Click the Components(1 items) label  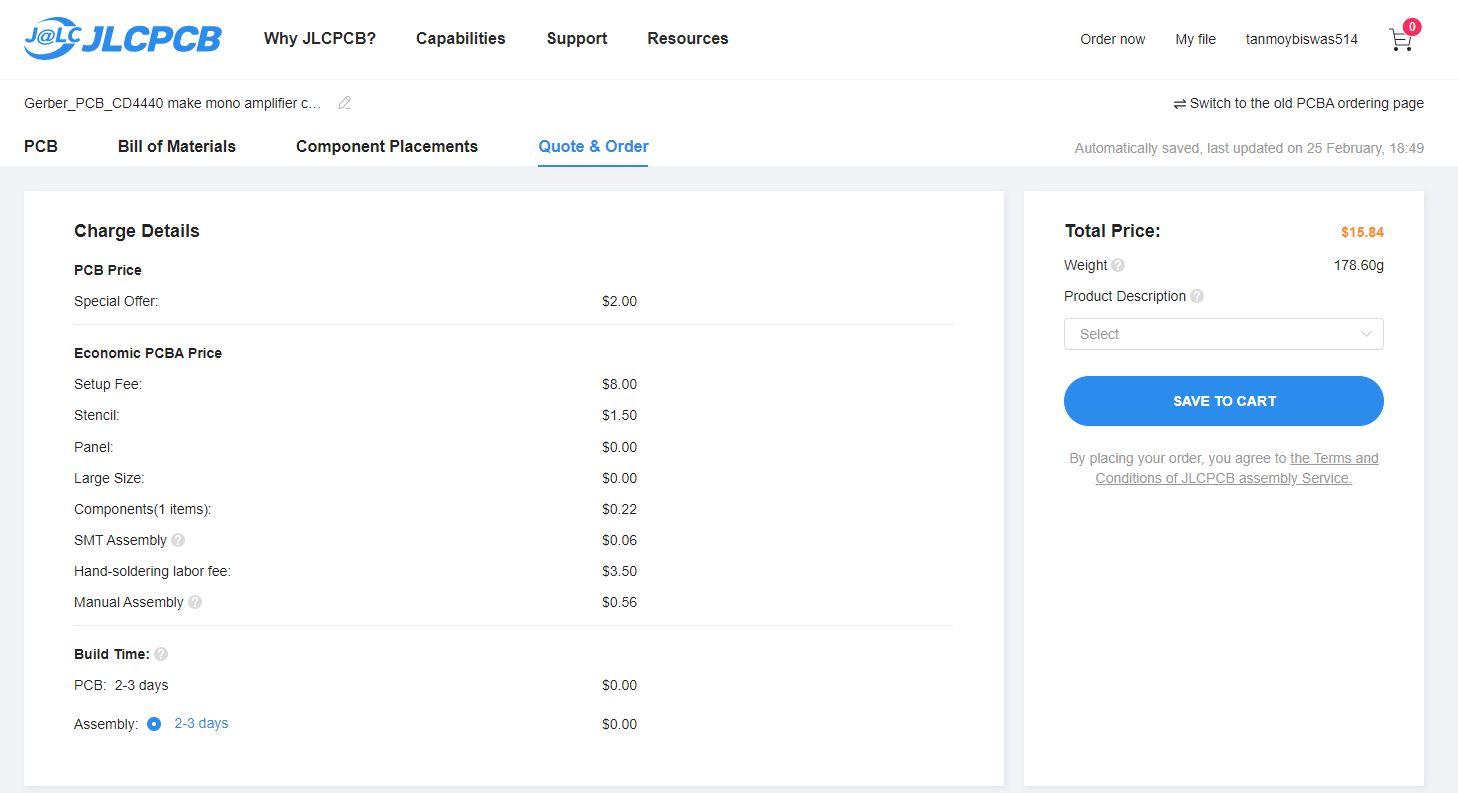point(143,509)
